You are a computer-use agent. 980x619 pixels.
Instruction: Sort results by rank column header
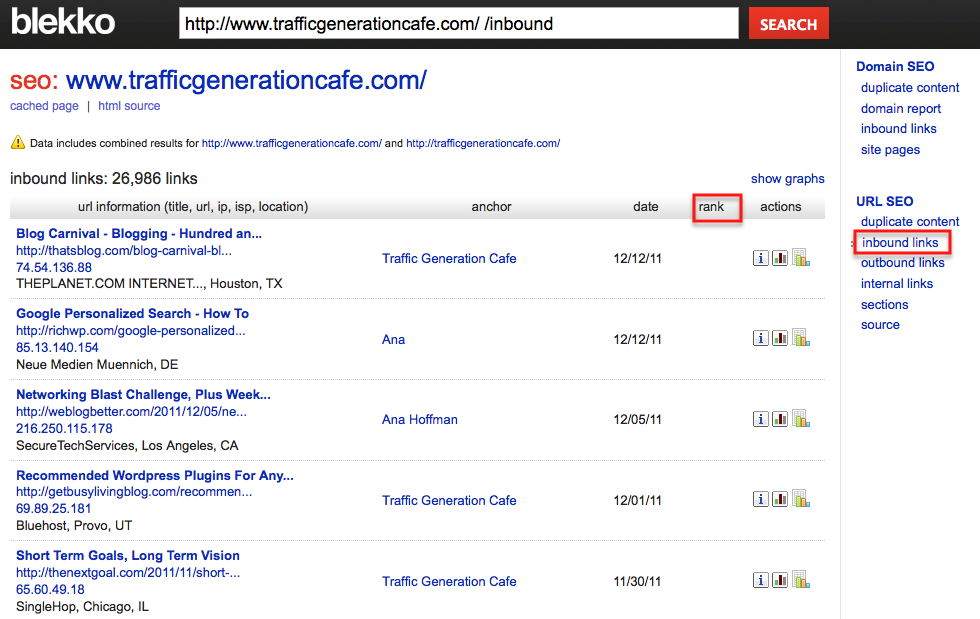(x=711, y=207)
